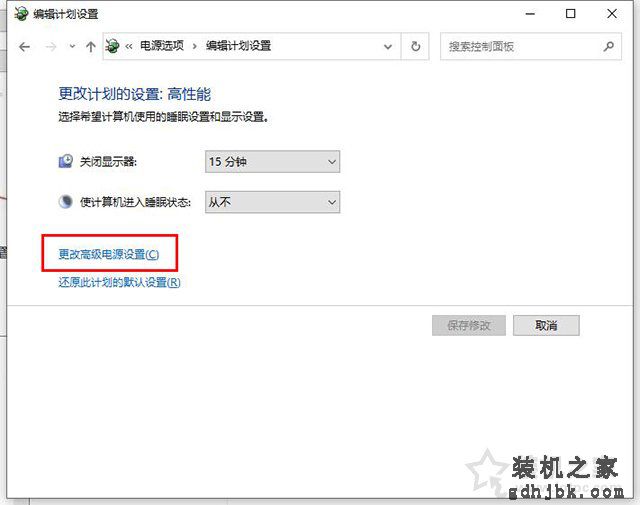Close the 编辑计划设置 window

612,14
